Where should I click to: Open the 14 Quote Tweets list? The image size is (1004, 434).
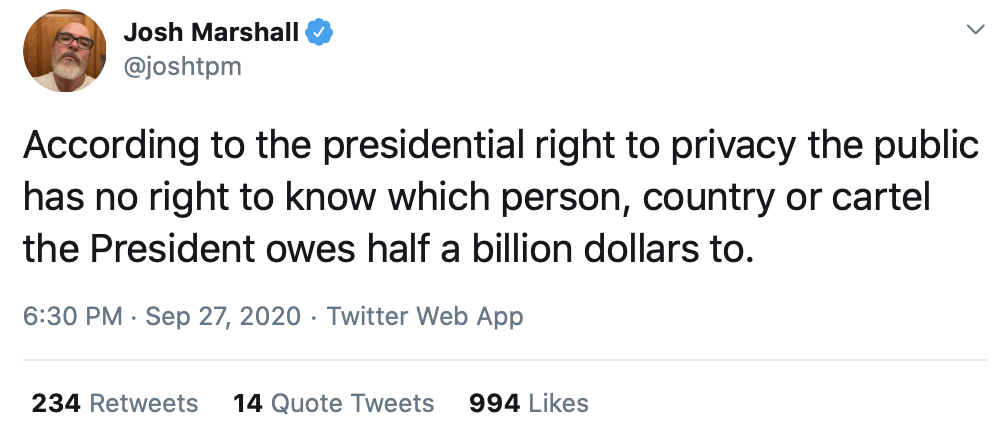[334, 404]
